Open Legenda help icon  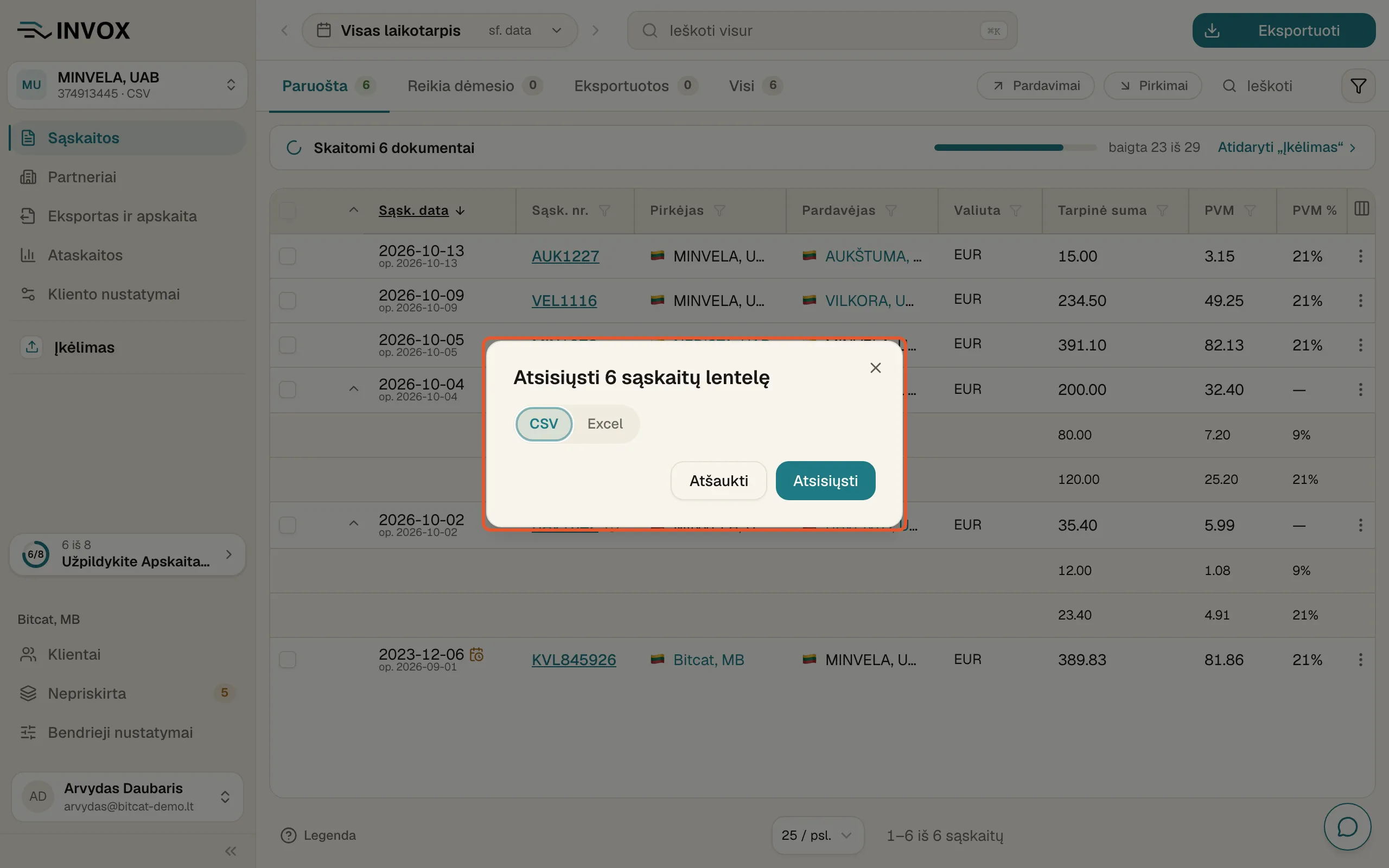(288, 835)
